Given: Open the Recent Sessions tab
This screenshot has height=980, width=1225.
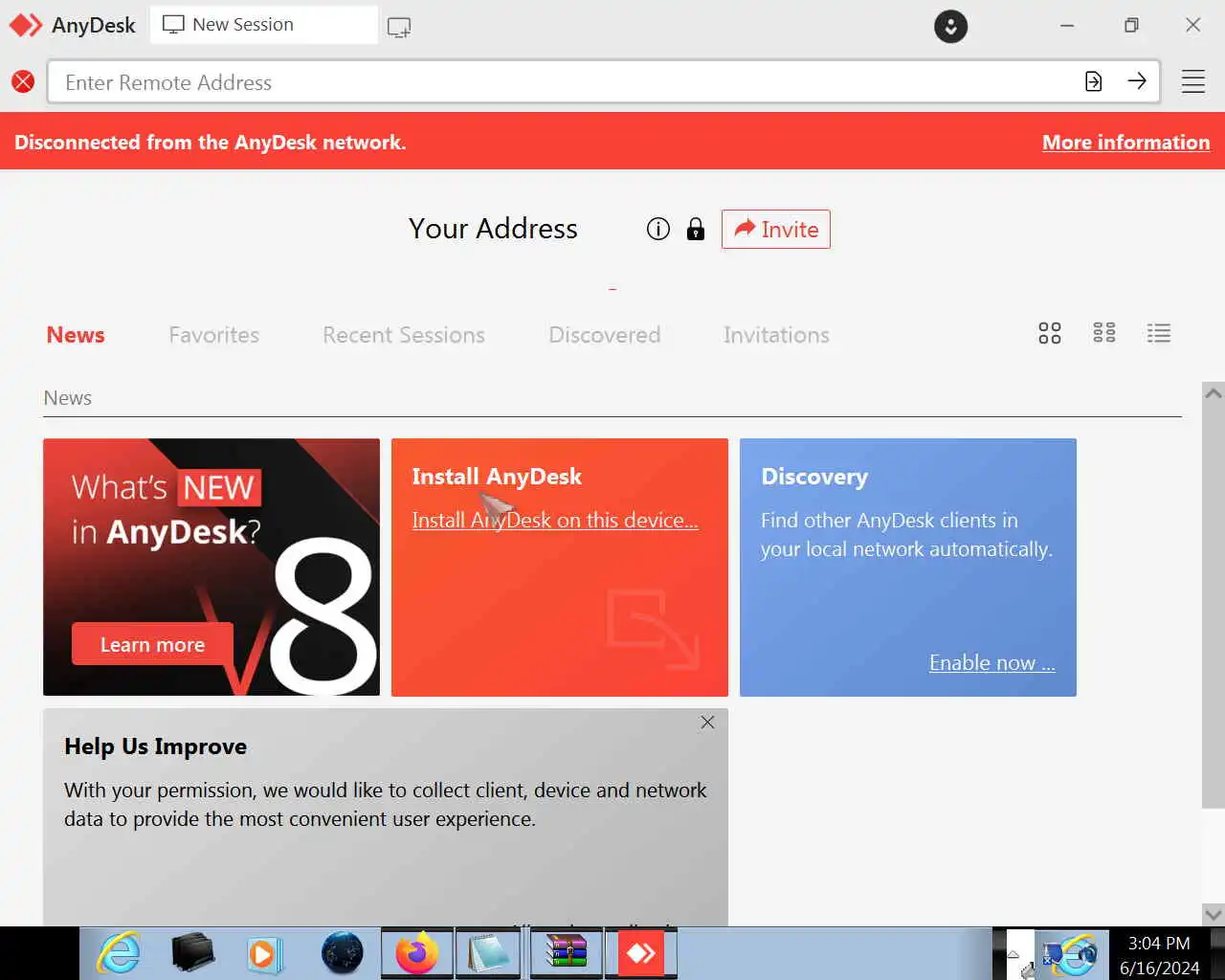Looking at the screenshot, I should pyautogui.click(x=404, y=335).
